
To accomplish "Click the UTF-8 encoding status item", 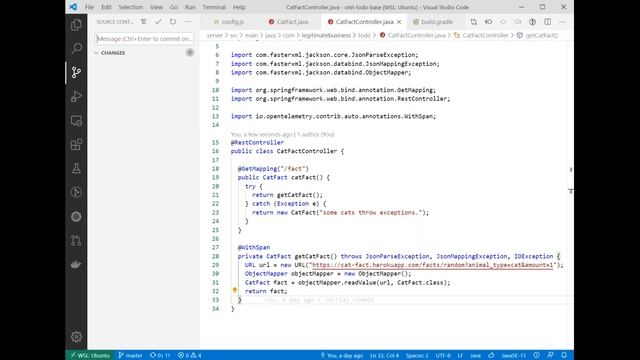I will point(443,355).
